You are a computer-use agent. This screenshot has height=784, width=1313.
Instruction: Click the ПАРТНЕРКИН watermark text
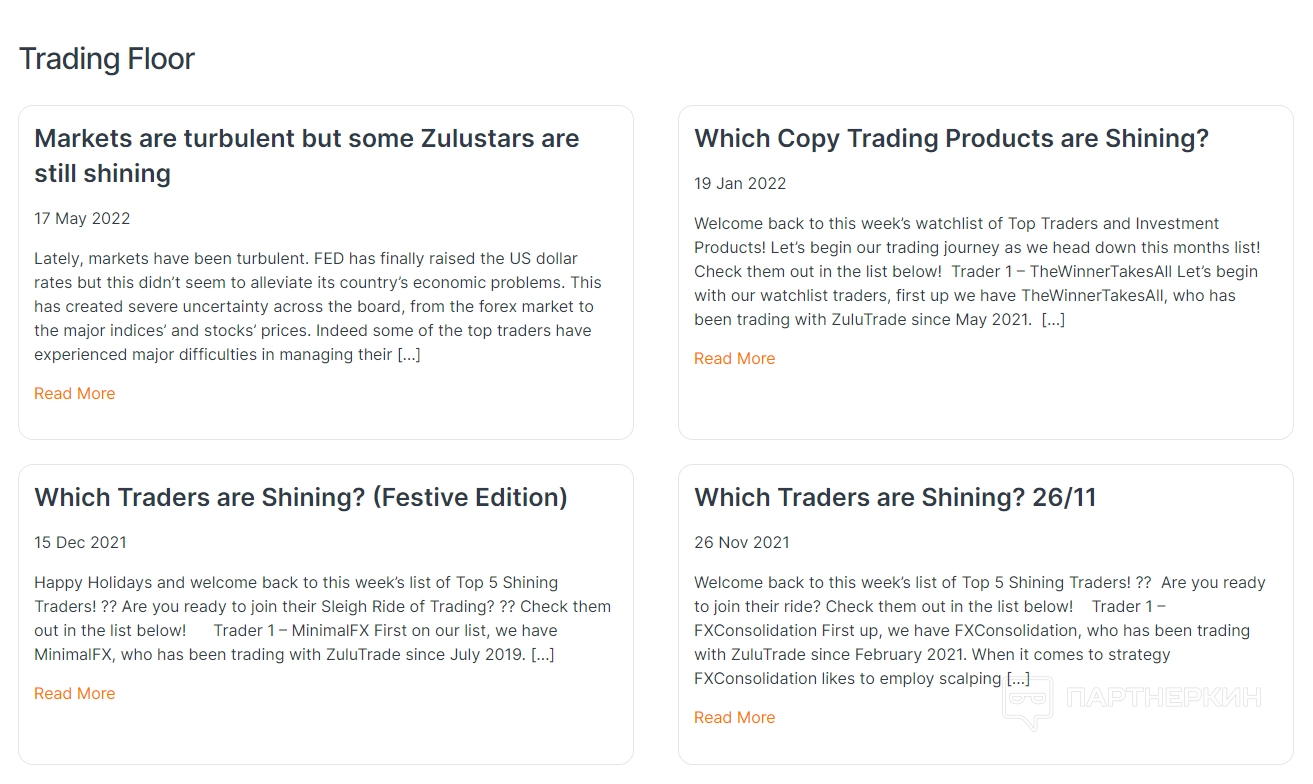click(1163, 698)
